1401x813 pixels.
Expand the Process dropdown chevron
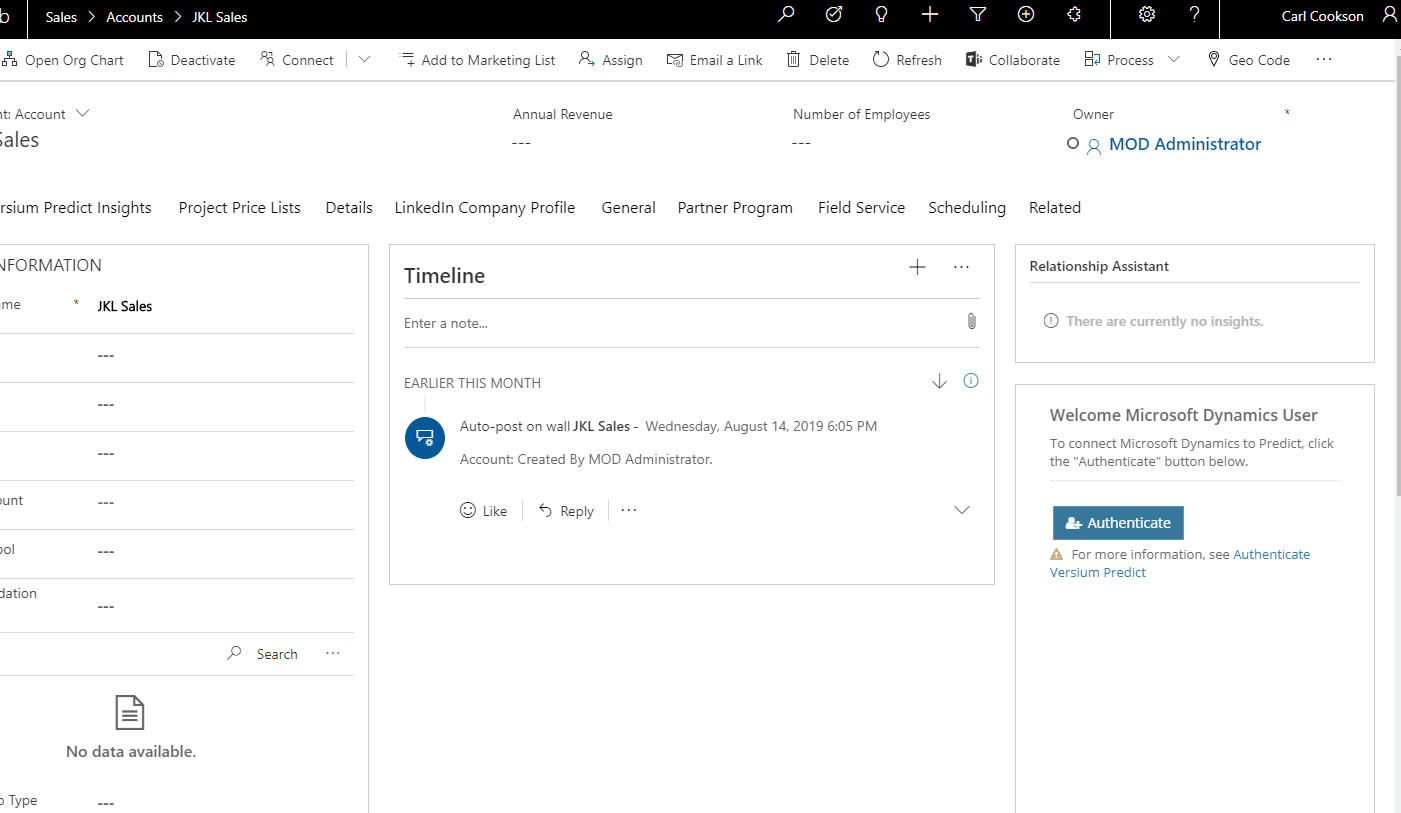coord(1174,59)
